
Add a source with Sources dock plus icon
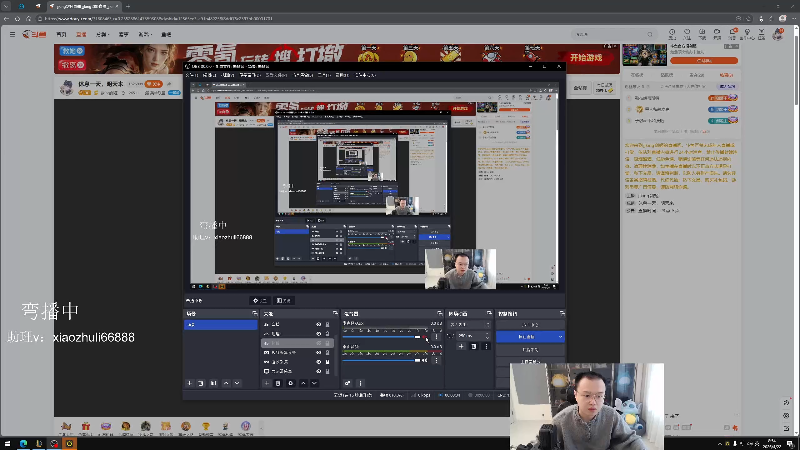pos(266,383)
